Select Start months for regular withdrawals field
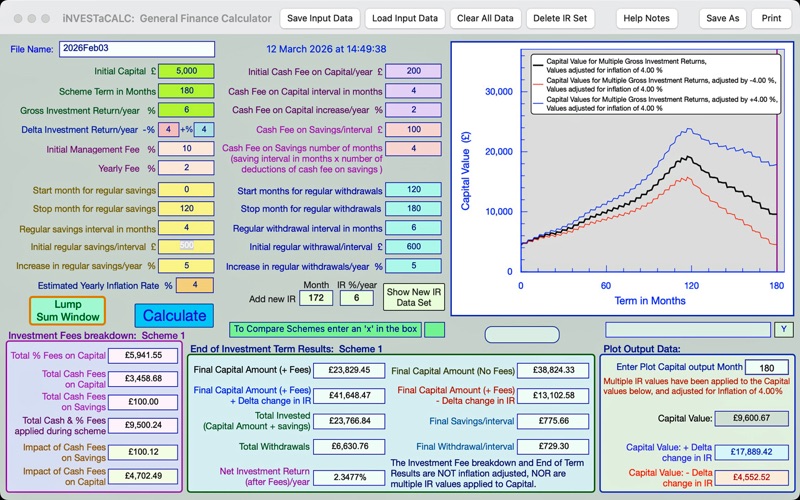 [x=413, y=190]
